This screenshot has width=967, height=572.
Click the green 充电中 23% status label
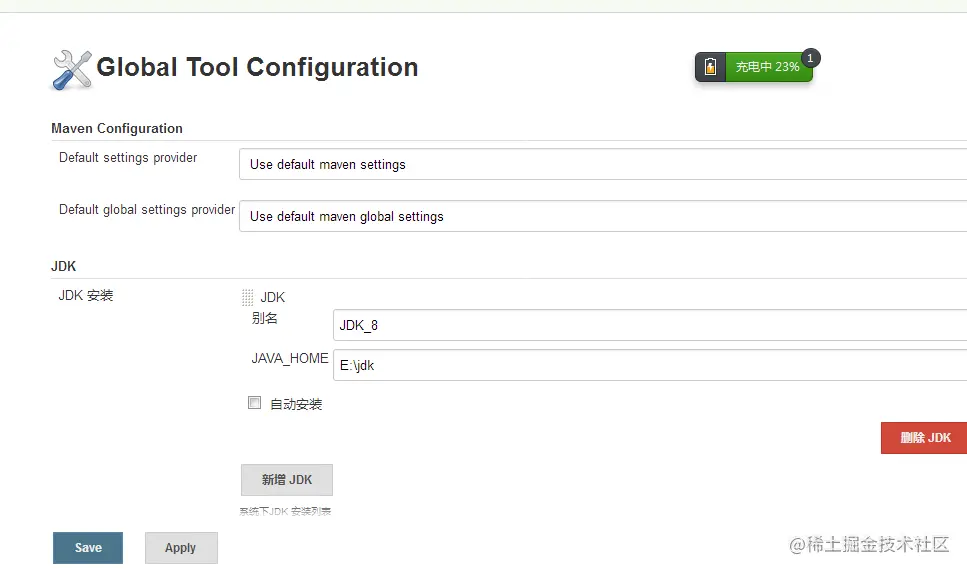click(768, 67)
